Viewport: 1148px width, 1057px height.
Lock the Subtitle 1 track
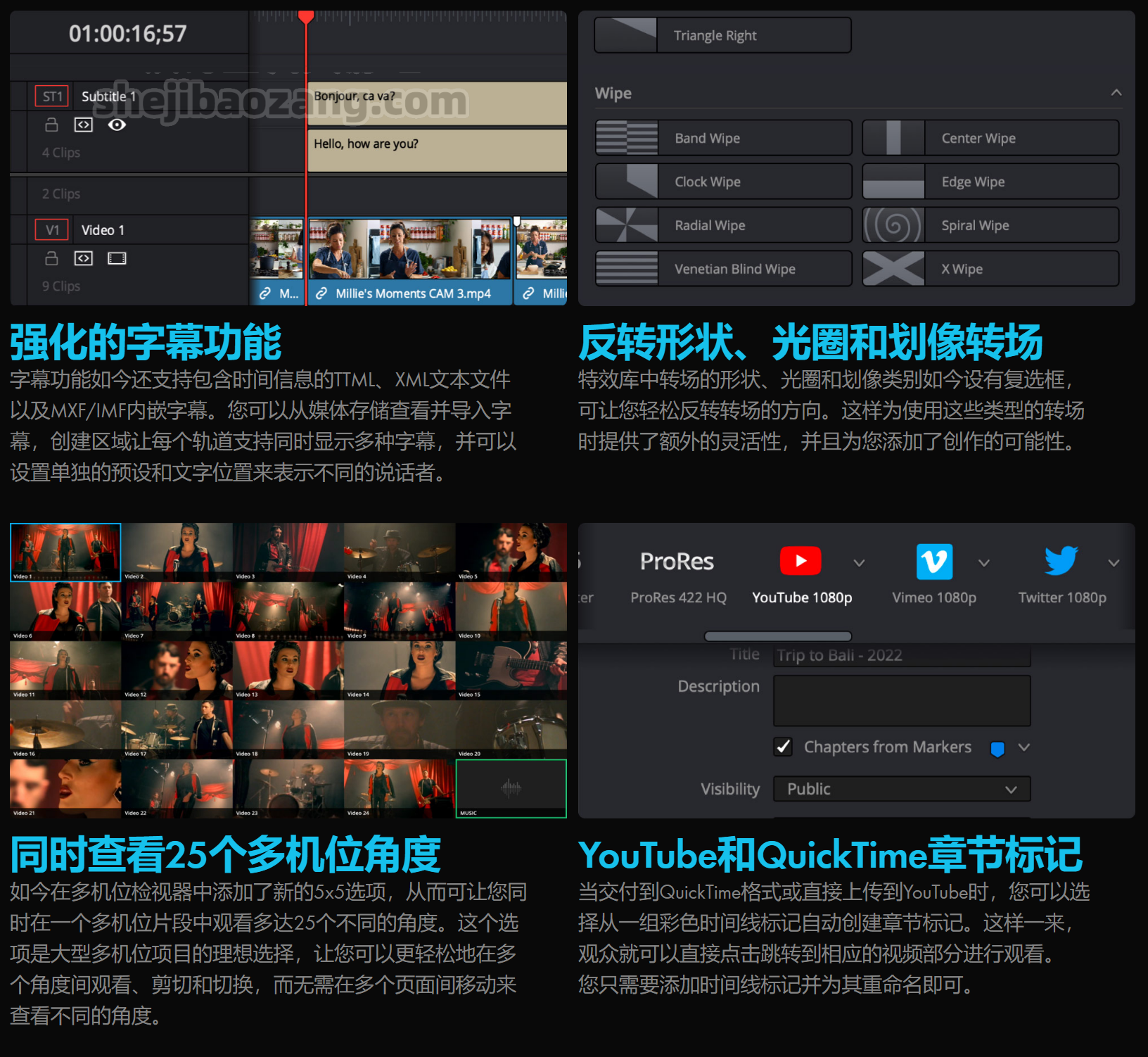[x=51, y=124]
